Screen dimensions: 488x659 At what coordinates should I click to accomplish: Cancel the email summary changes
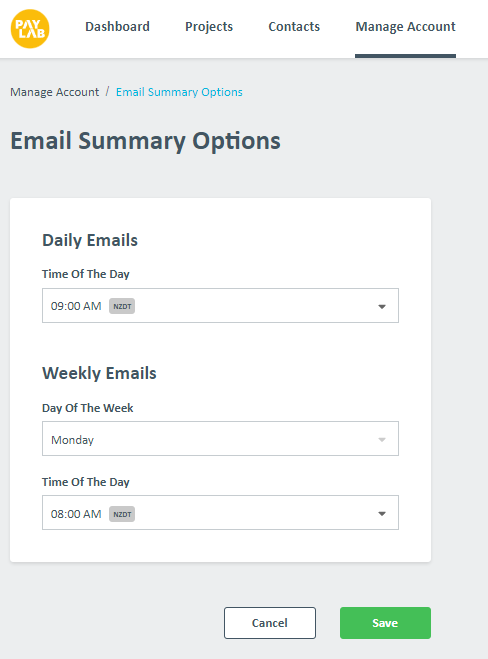pyautogui.click(x=270, y=623)
